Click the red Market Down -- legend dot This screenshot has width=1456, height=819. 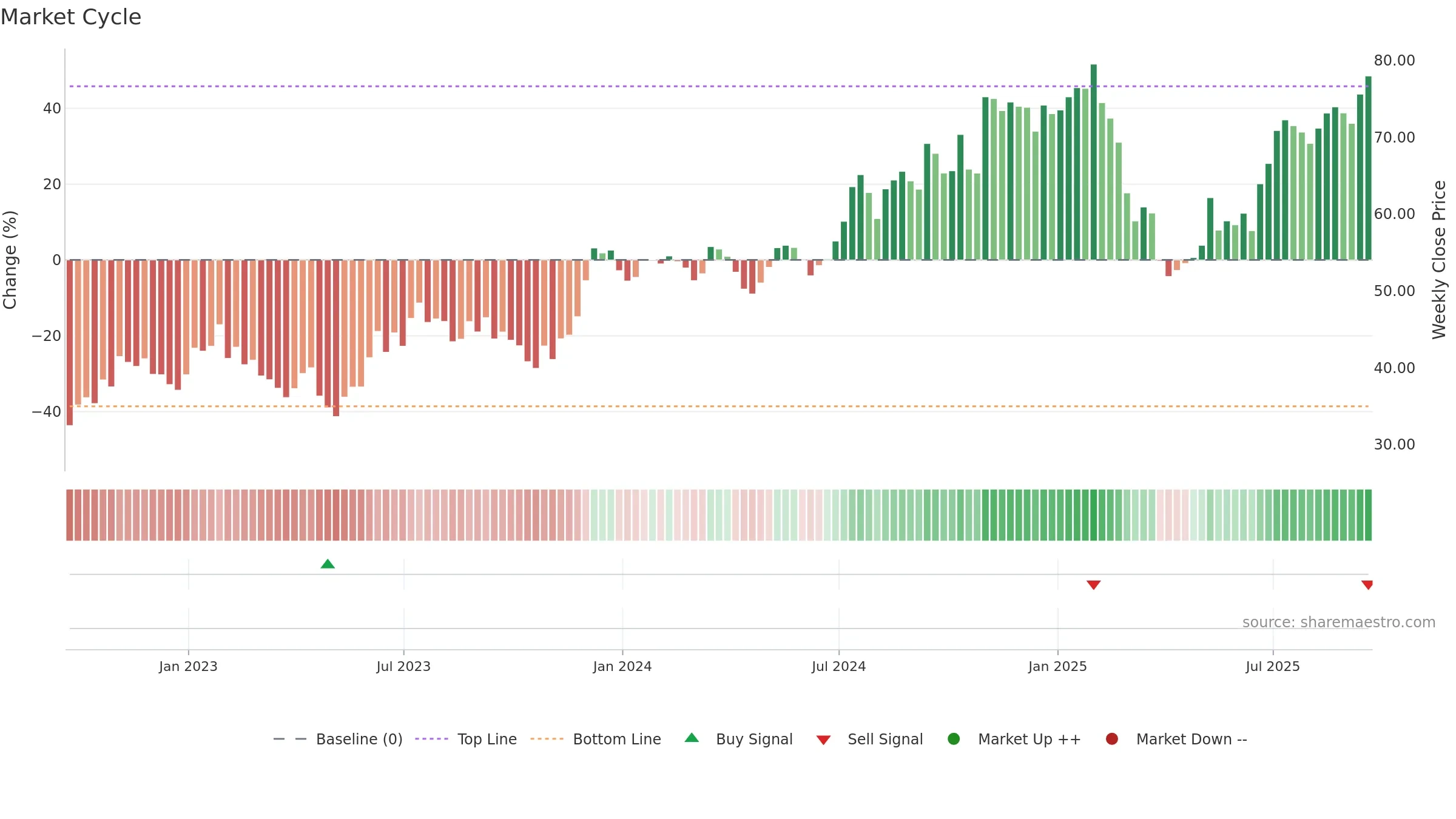[1112, 738]
